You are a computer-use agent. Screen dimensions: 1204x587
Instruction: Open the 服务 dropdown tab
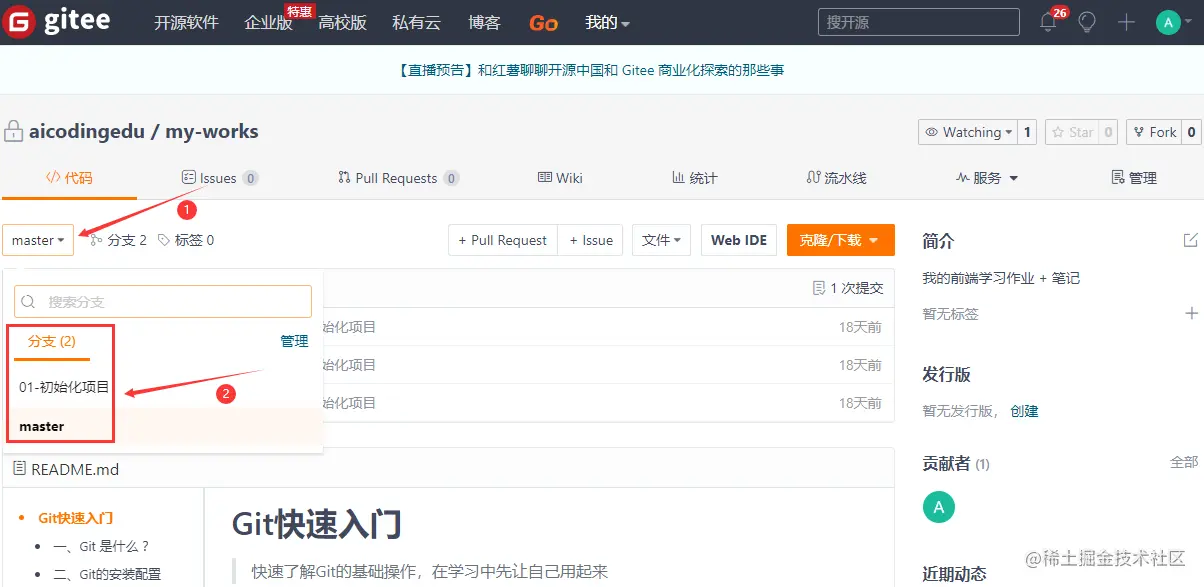[x=987, y=178]
